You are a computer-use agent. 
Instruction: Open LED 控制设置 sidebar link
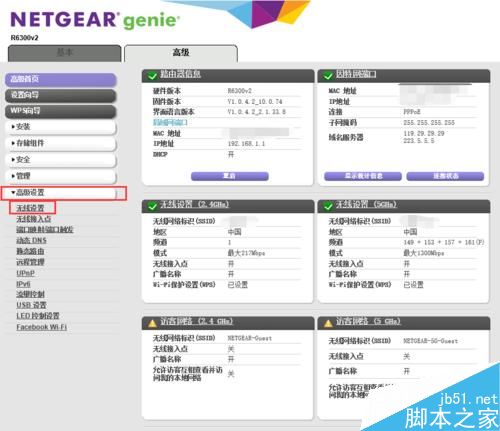tap(38, 316)
